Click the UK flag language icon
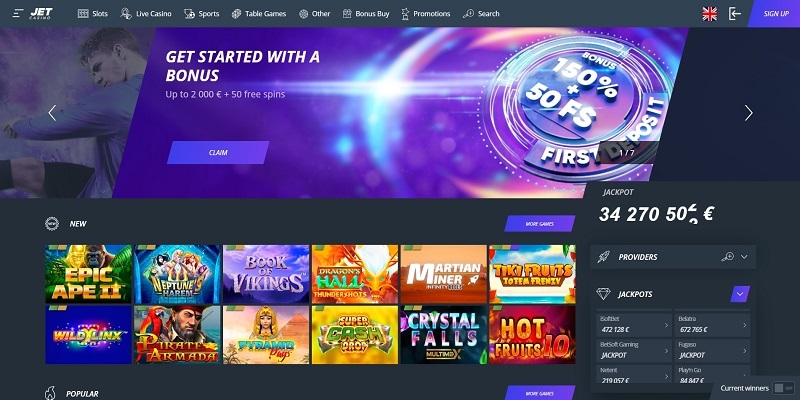 709,14
